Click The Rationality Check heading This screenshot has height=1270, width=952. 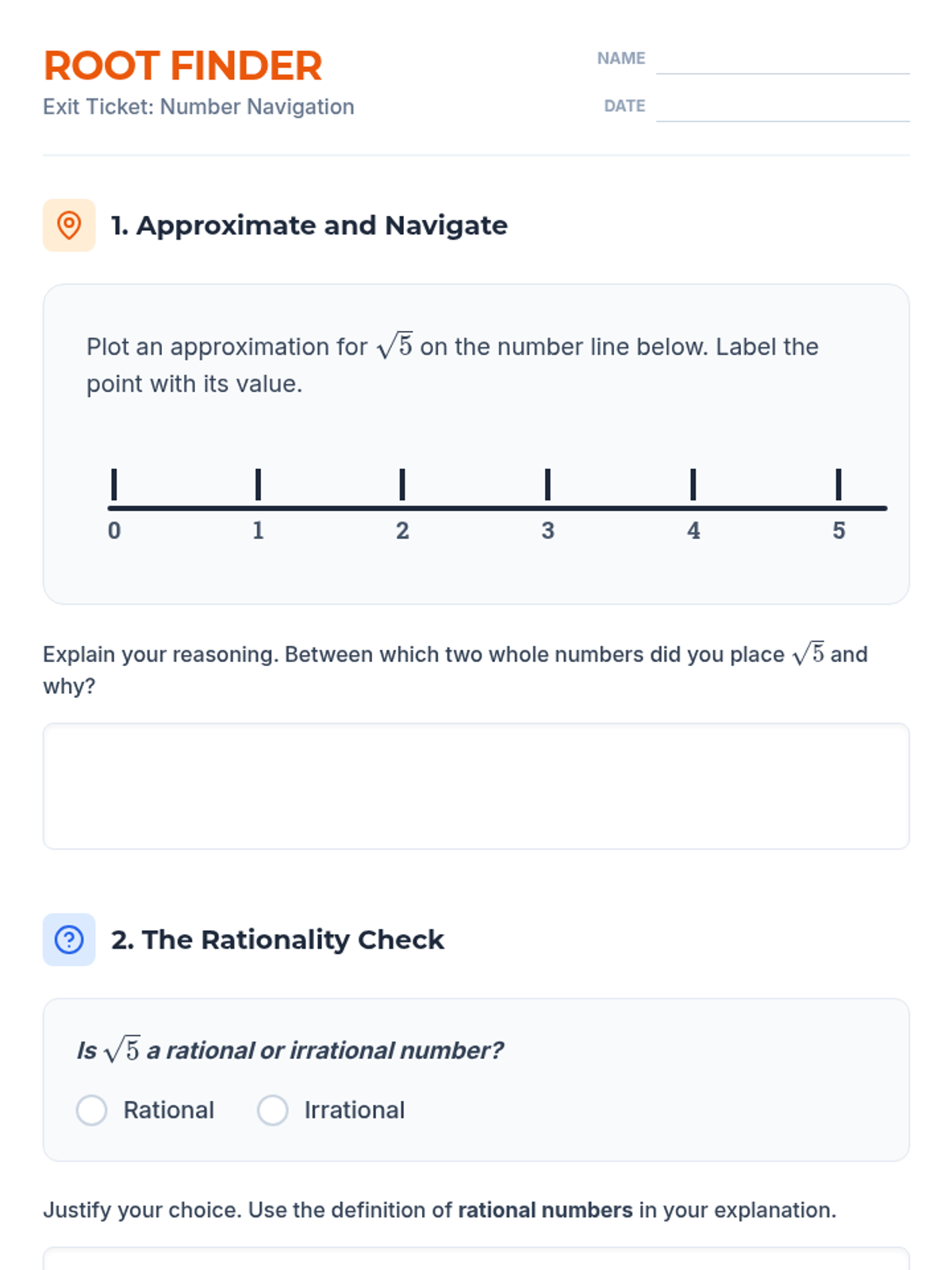click(x=277, y=940)
